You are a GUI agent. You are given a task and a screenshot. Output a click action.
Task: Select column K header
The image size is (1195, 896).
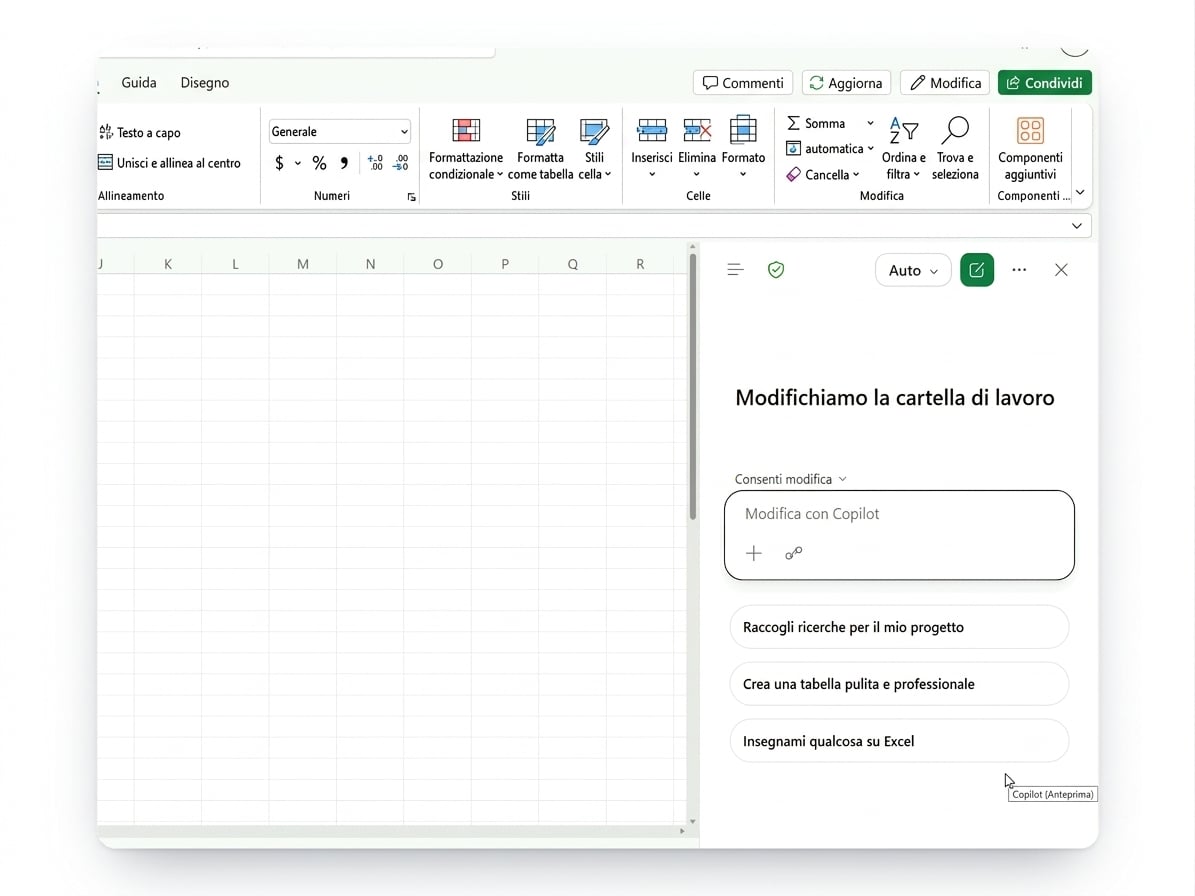[168, 264]
